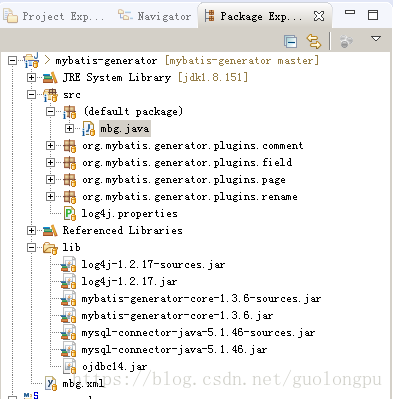Expand the Referenced Libraries node

click(31, 230)
